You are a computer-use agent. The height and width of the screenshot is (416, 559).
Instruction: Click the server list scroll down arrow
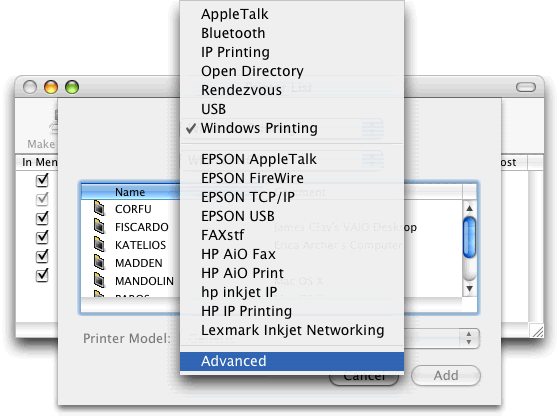pos(470,289)
